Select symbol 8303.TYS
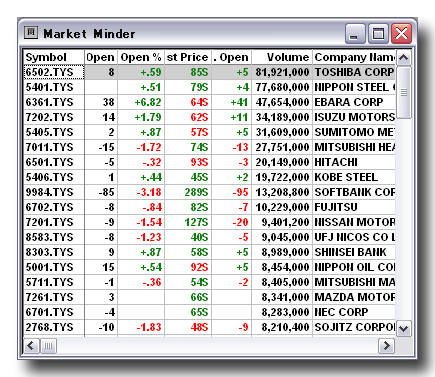Viewport: 435px width, 377px height. 49,252
